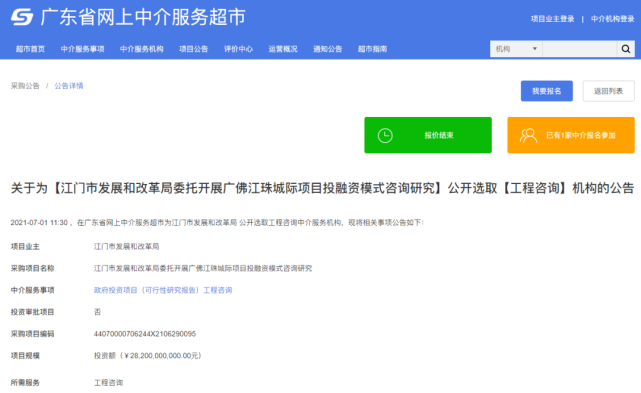The height and width of the screenshot is (393, 641).
Task: Open the 中介服务机构 menu item
Action: [x=141, y=49]
